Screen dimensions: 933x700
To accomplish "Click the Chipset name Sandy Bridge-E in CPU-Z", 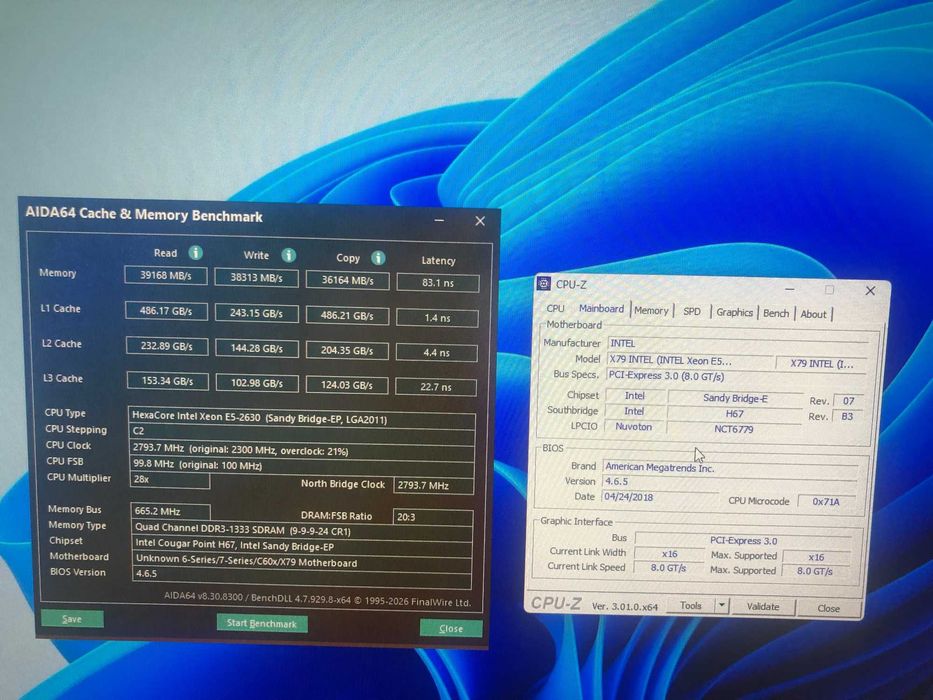I will pos(735,398).
